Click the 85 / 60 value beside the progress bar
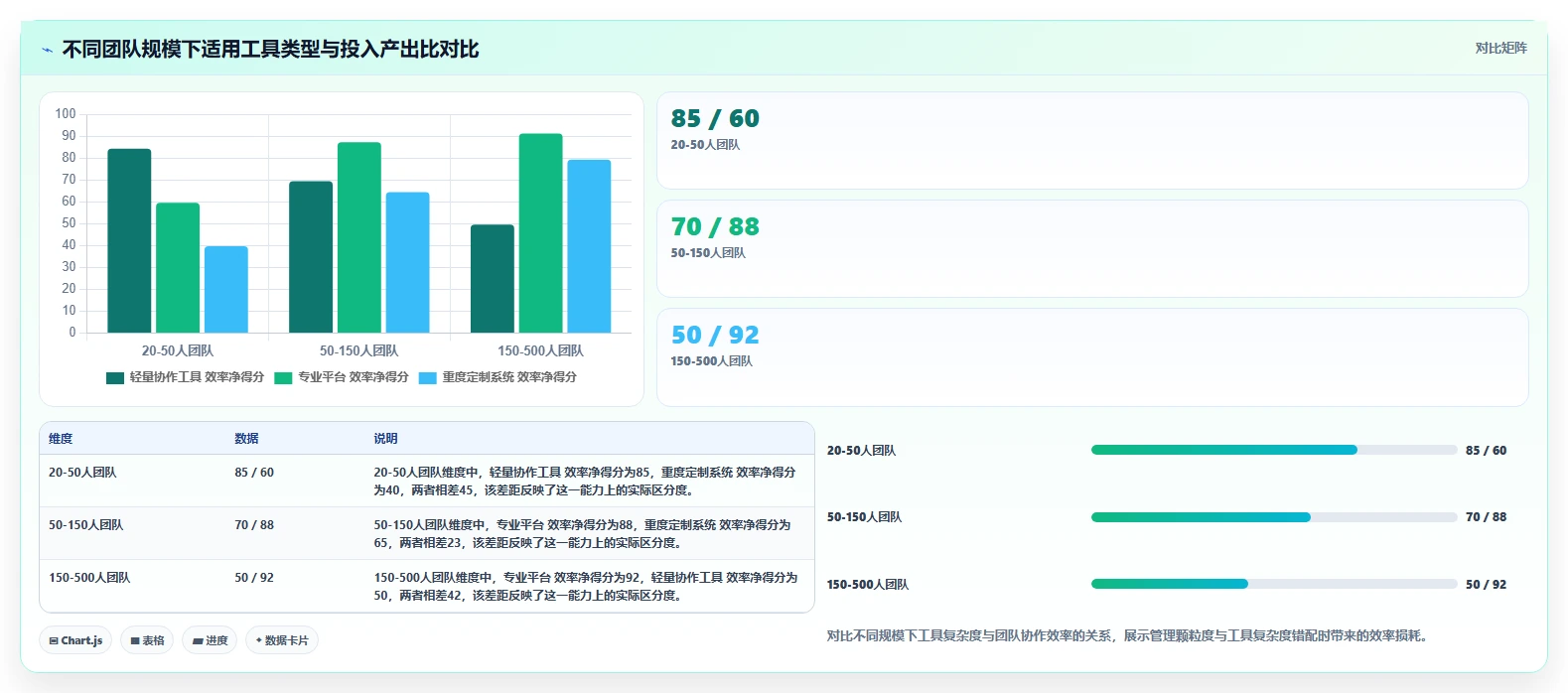Image resolution: width=1568 pixels, height=693 pixels. tap(1486, 451)
